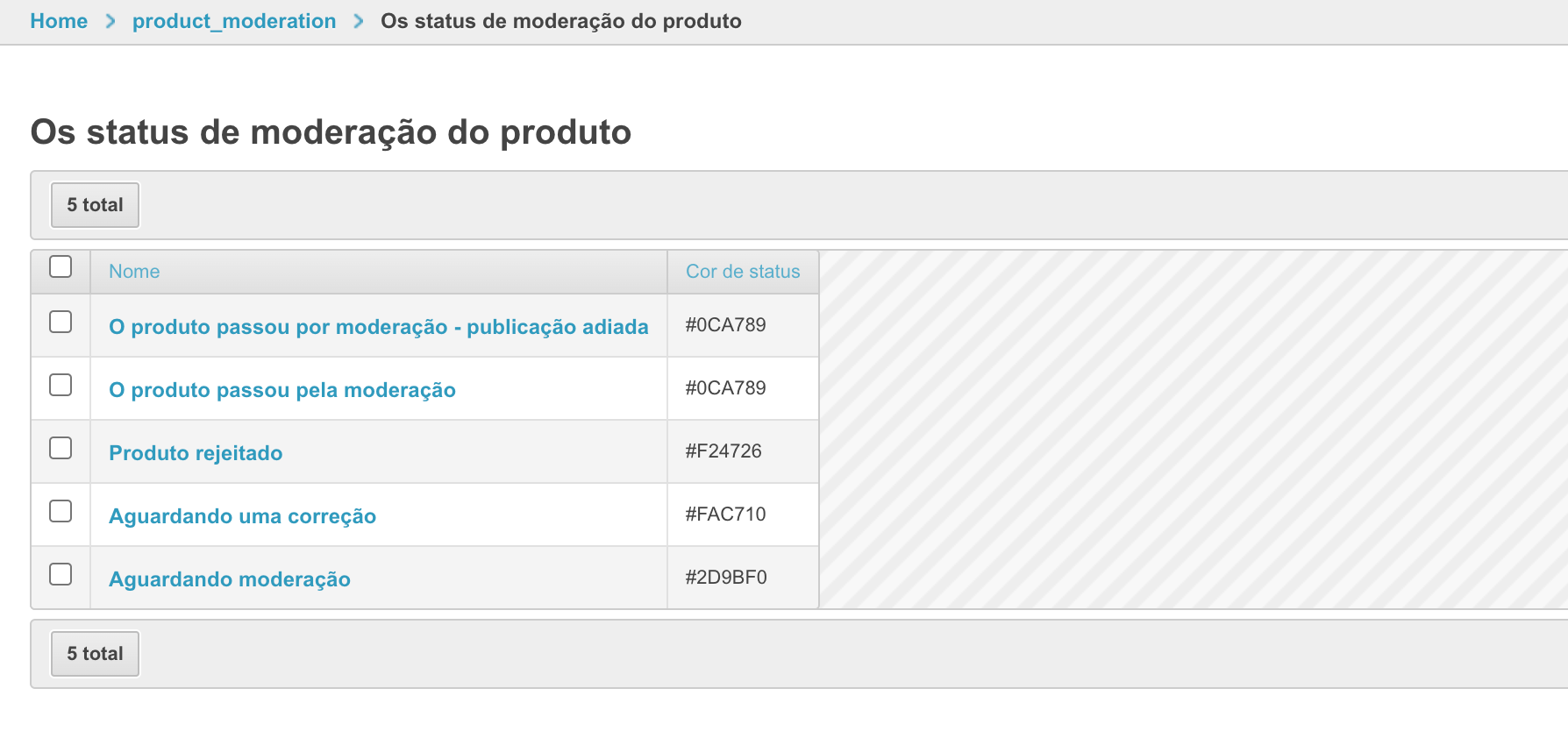This screenshot has height=731, width=1568.
Task: Click the top '5 total' button
Action: pos(95,205)
